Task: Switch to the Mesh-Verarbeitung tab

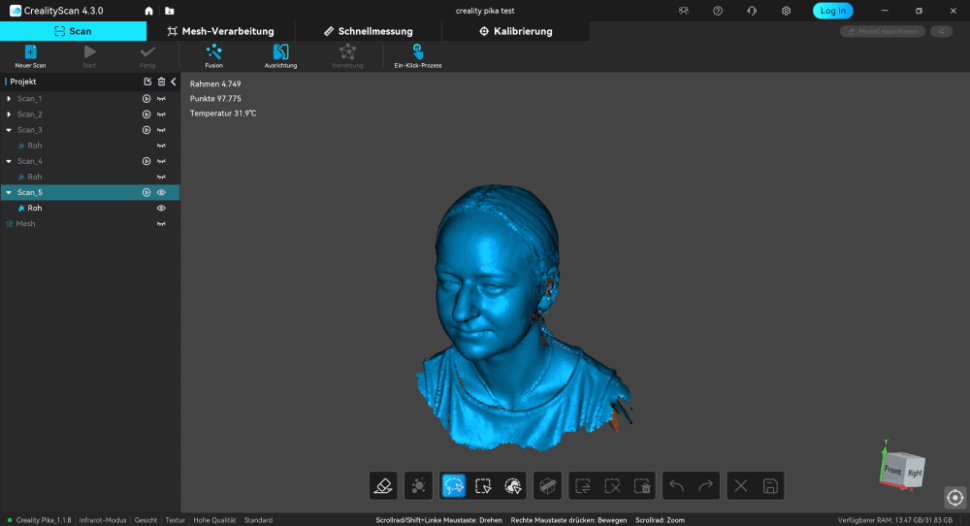Action: 221,31
